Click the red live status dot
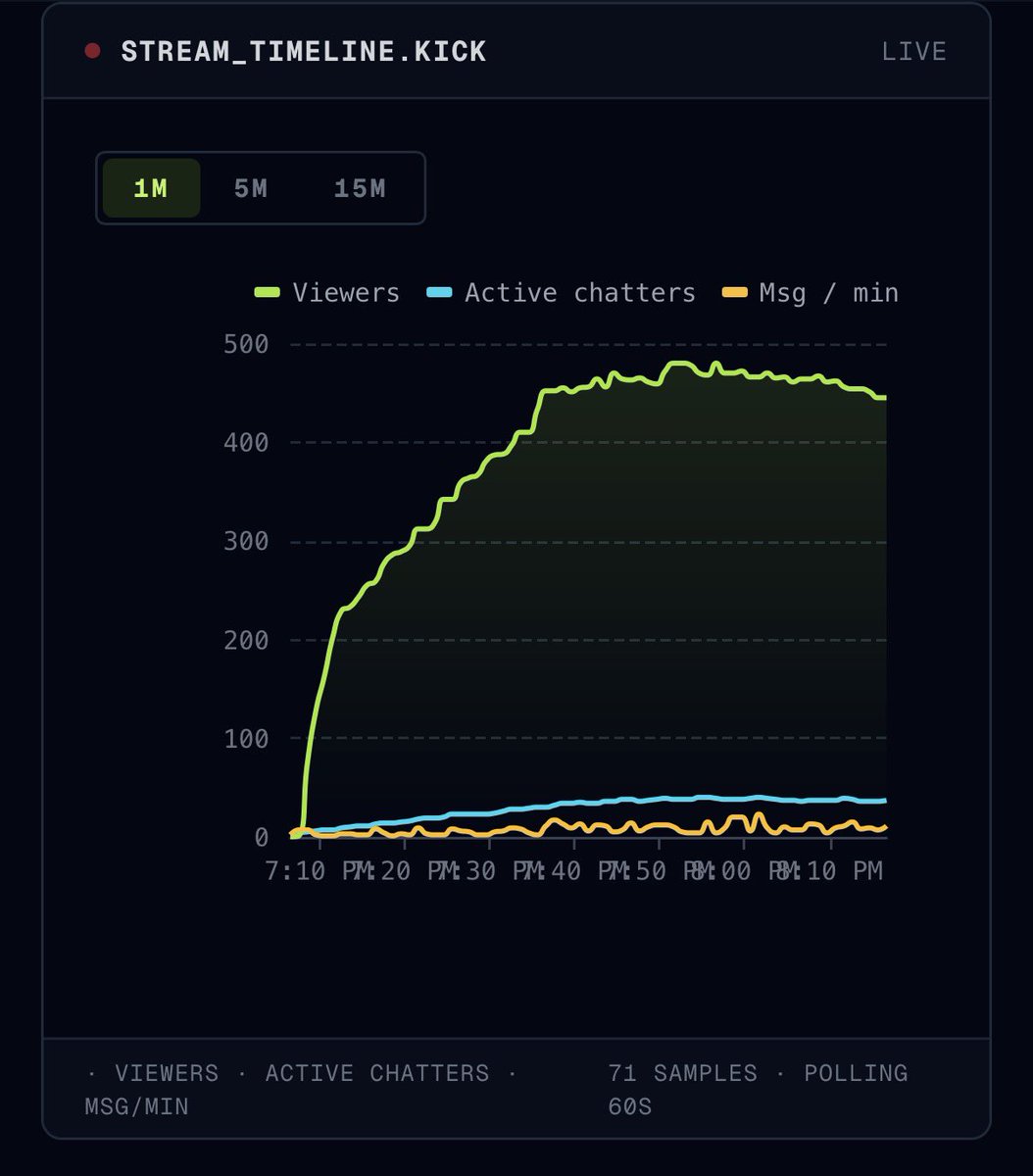 [93, 51]
